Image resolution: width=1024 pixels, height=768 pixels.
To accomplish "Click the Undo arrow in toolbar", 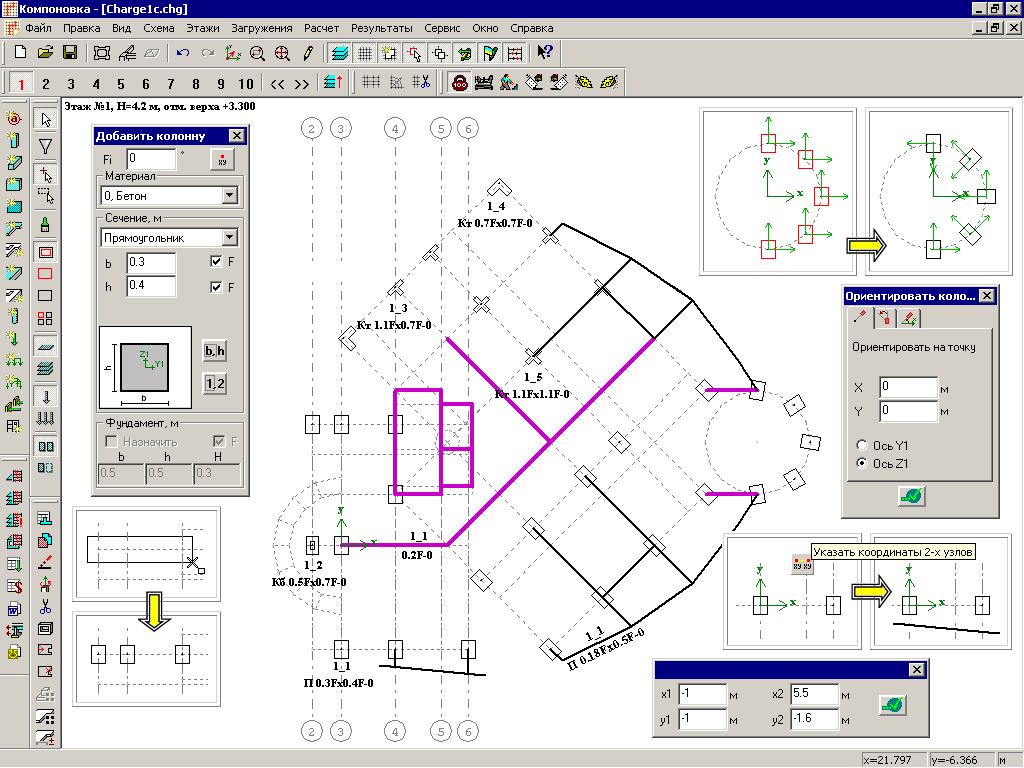I will 182,52.
